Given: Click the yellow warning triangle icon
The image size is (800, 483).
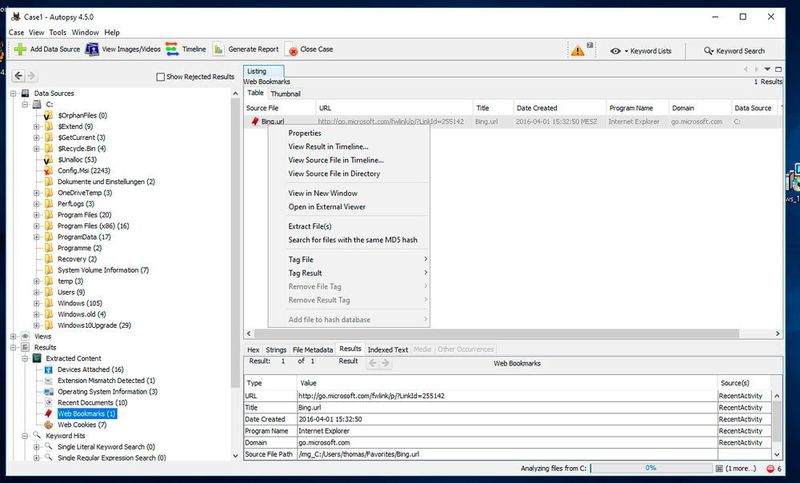Looking at the screenshot, I should coord(578,50).
